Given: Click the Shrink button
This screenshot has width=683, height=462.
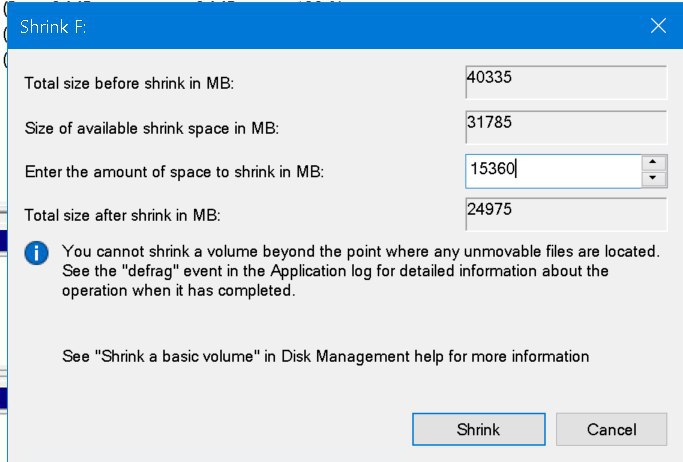Looking at the screenshot, I should coord(479,429).
